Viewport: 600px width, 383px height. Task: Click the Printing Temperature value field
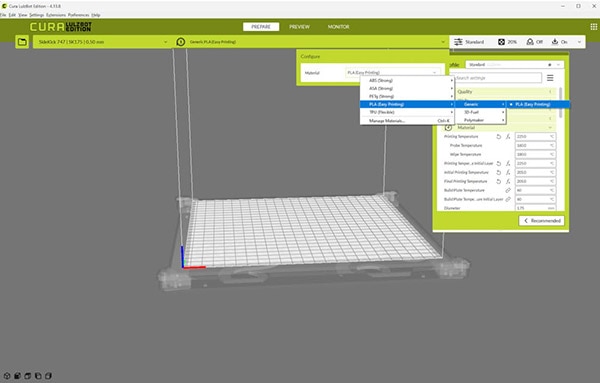click(x=535, y=136)
